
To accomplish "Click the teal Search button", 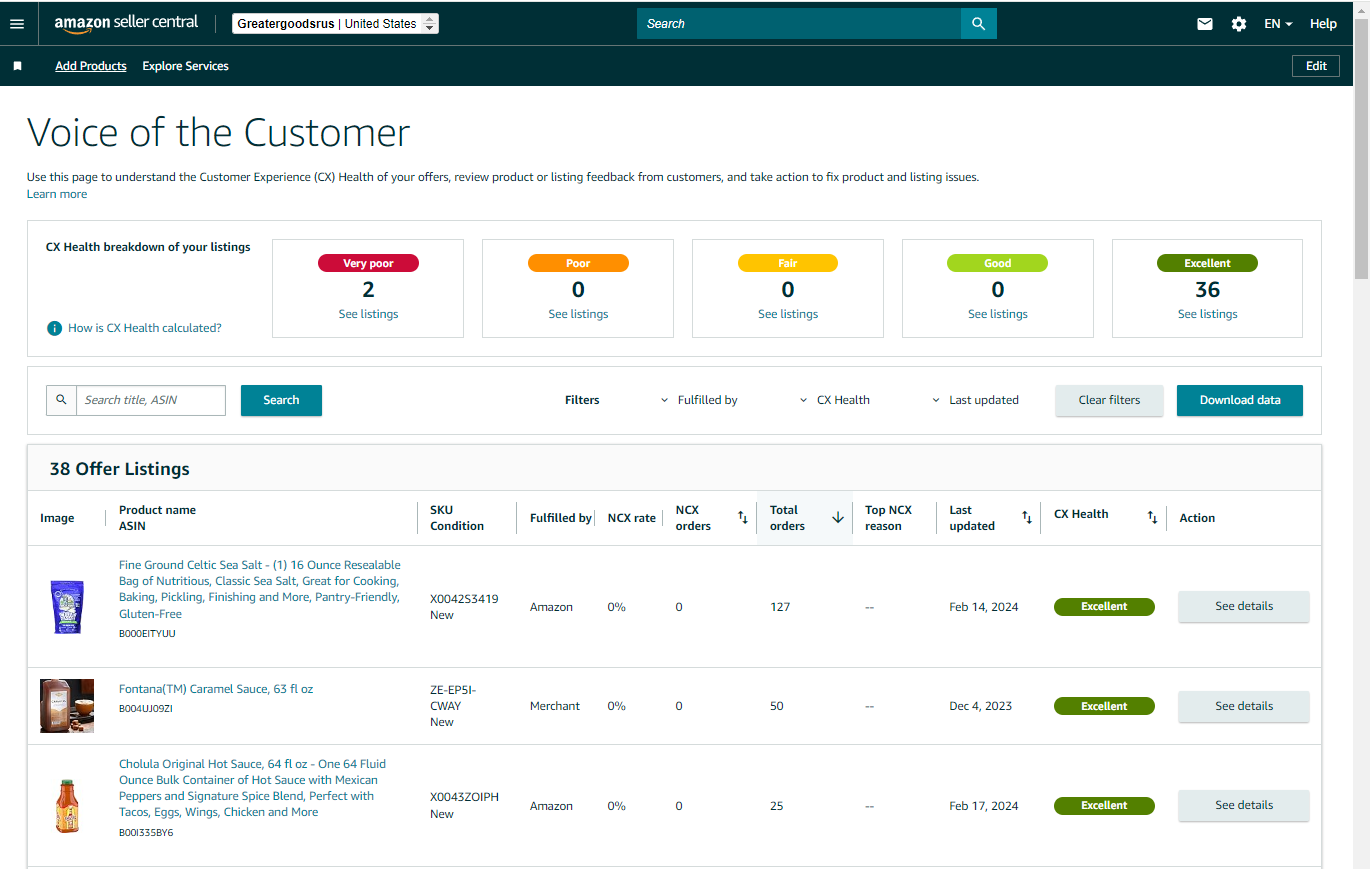I will [281, 400].
